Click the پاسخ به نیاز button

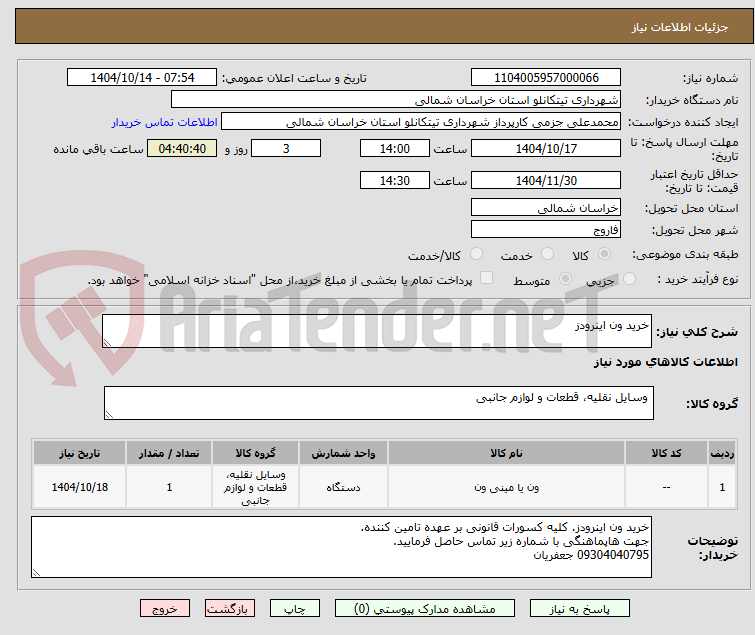click(x=580, y=609)
